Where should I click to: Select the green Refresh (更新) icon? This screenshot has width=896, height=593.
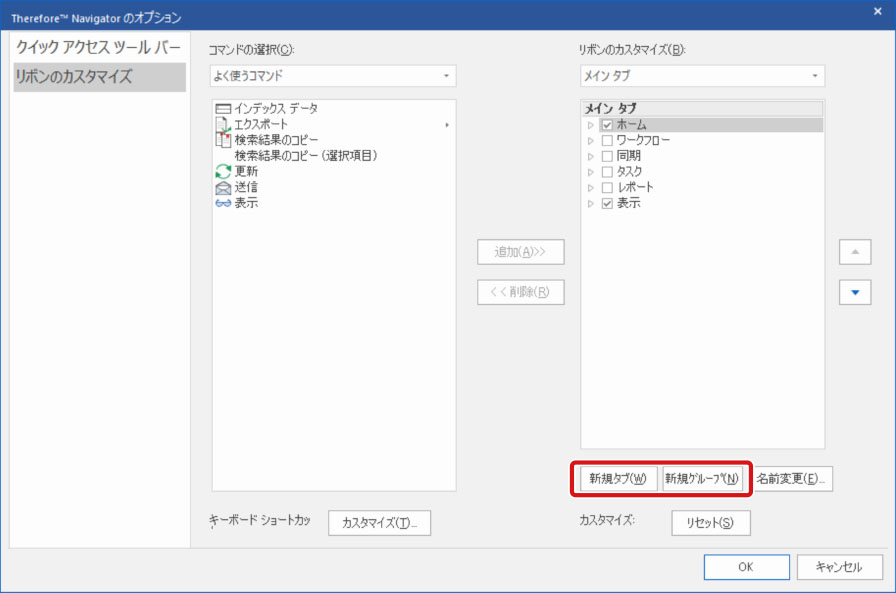click(x=223, y=172)
